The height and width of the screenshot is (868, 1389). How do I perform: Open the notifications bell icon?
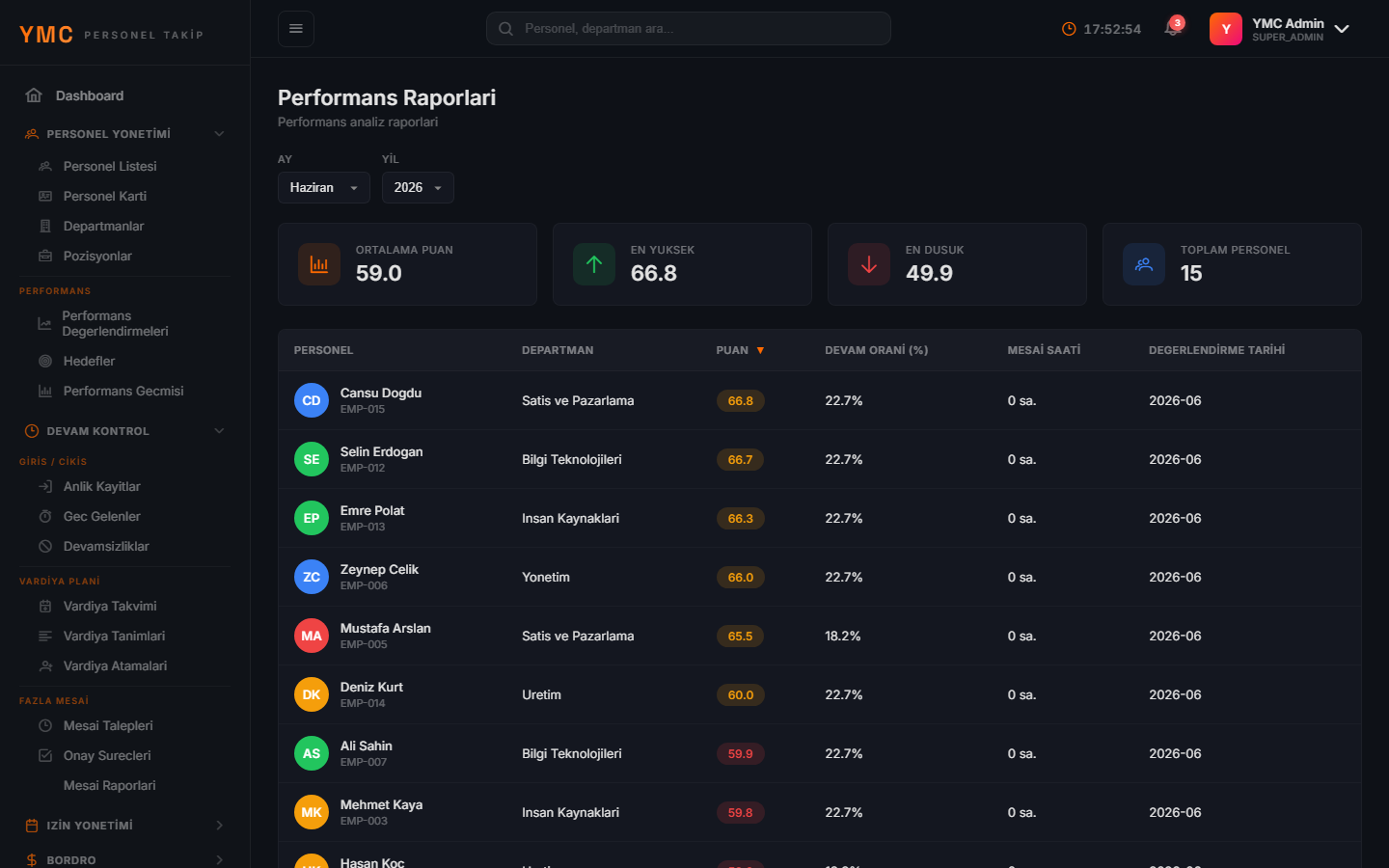[x=1173, y=28]
